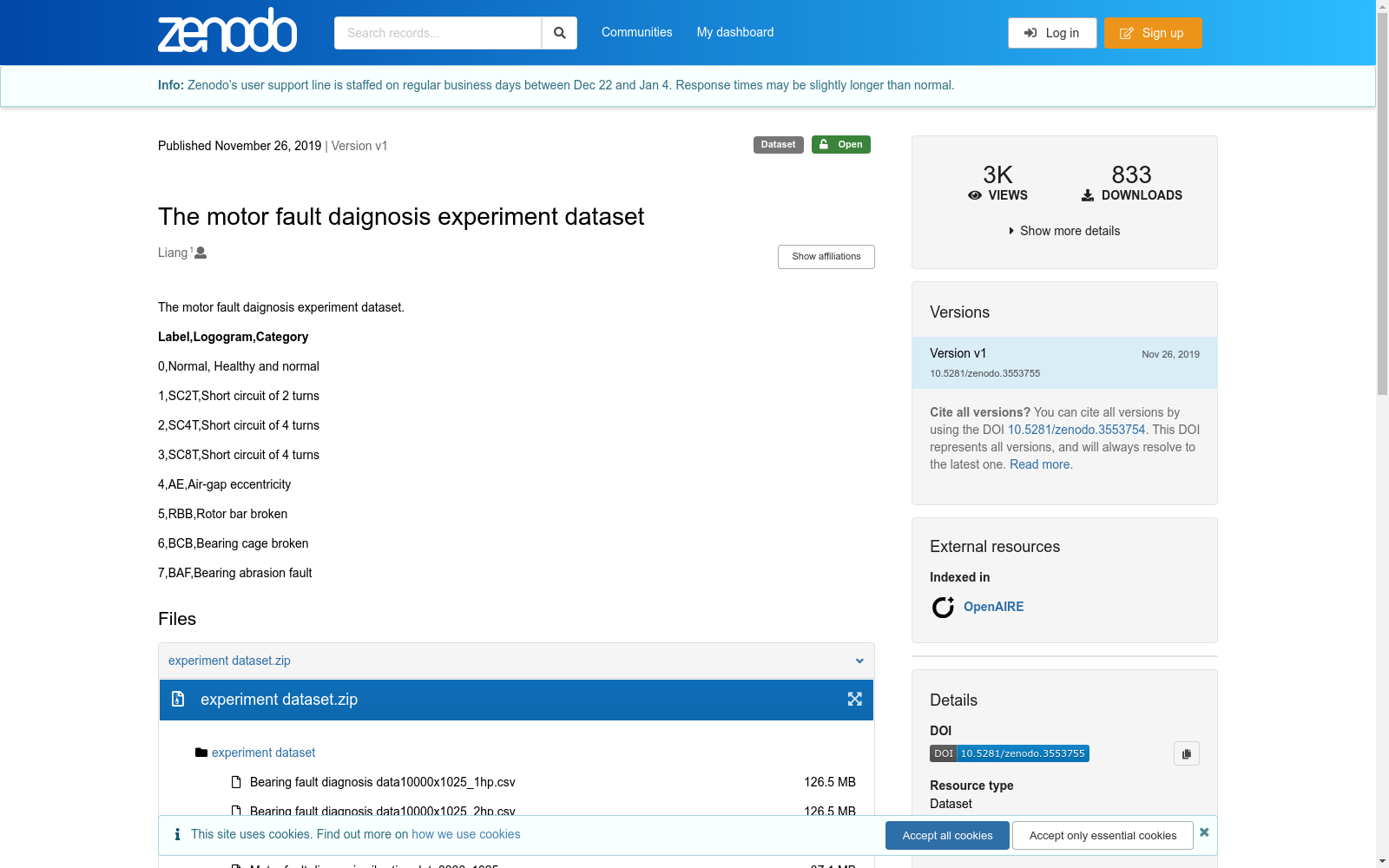Click the download icon beside DOWNLOADS
This screenshot has width=1389, height=868.
(1088, 196)
